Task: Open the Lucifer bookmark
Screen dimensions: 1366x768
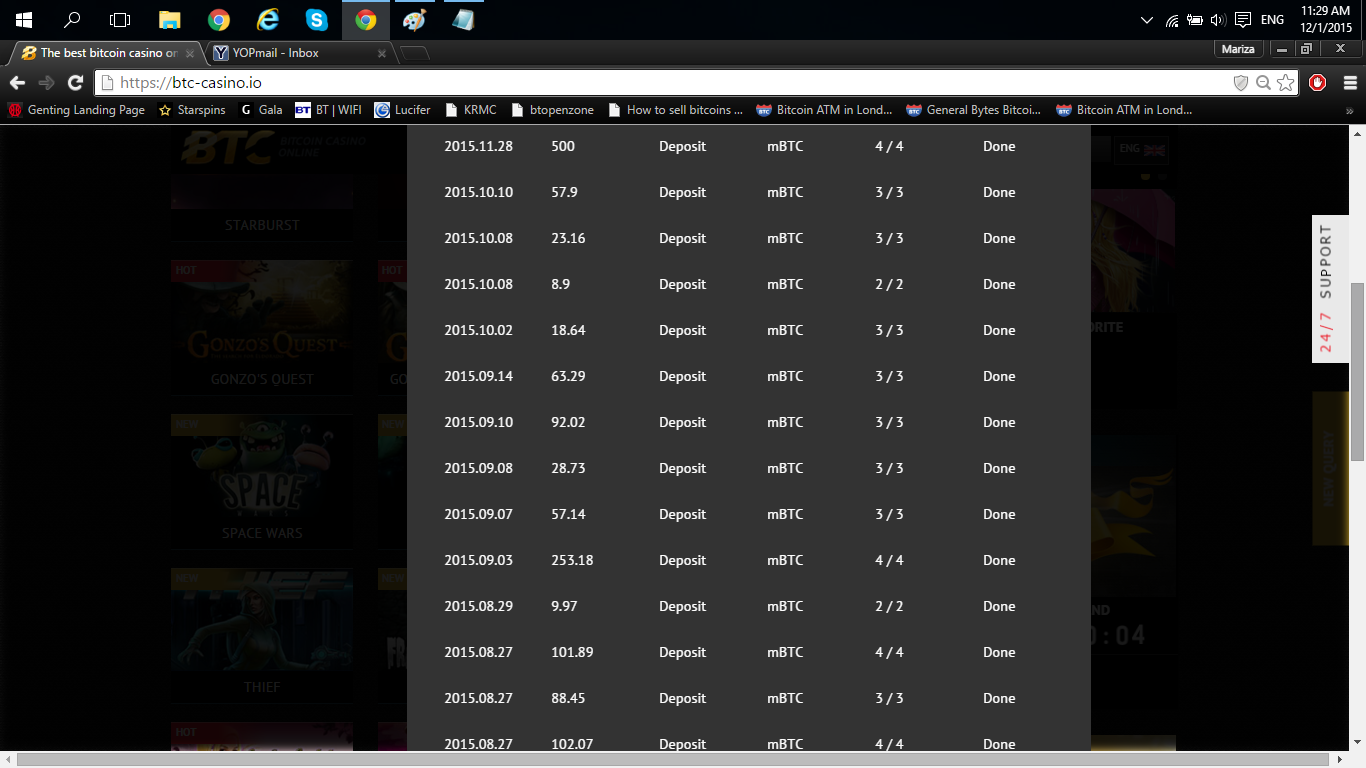Action: tap(402, 110)
